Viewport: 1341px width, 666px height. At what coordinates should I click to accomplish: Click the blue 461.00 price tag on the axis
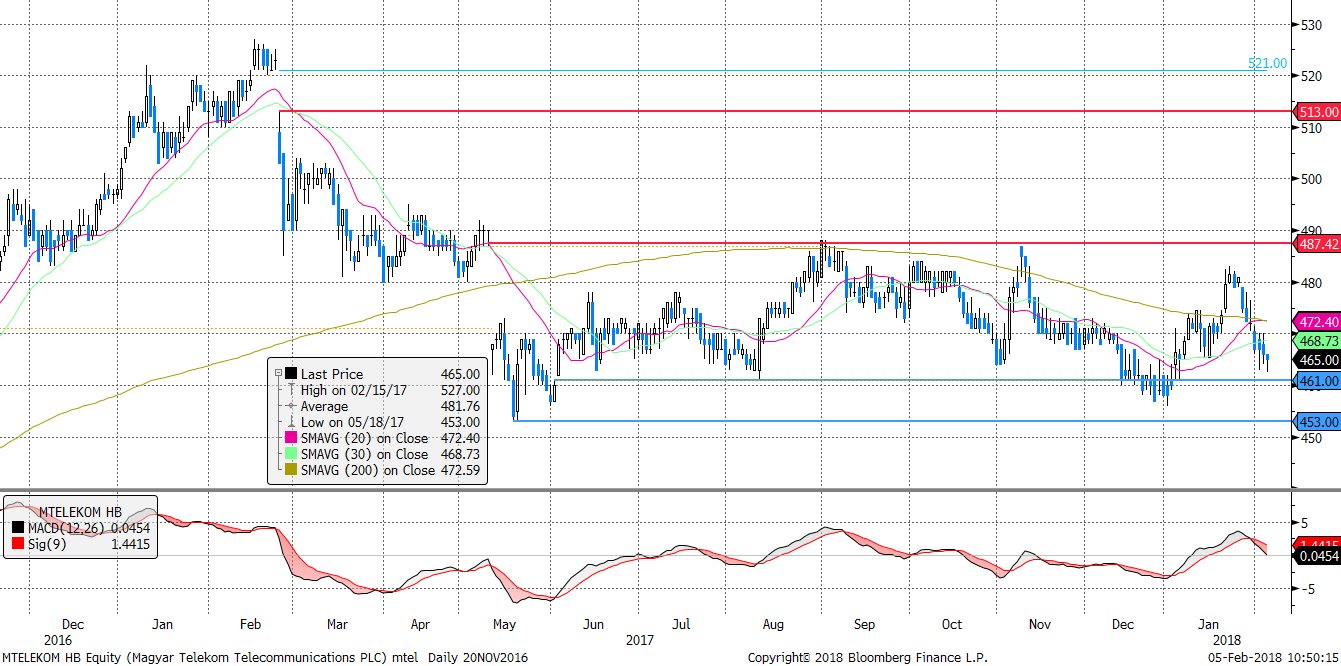tap(1316, 381)
